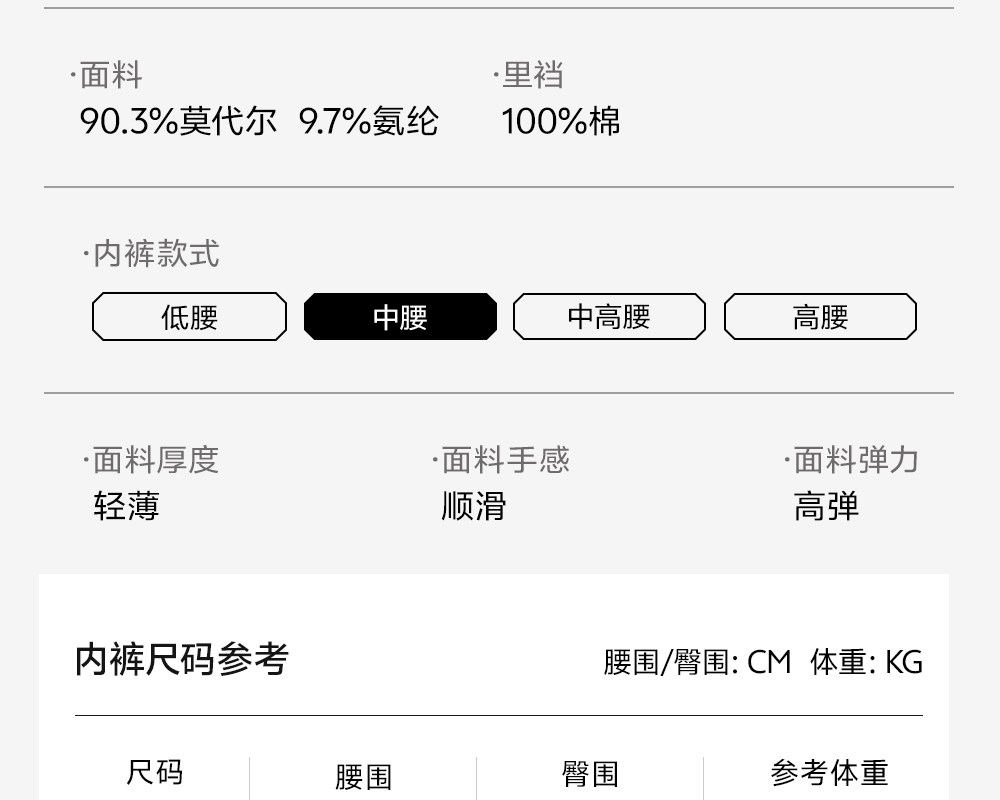This screenshot has width=1000, height=800.
Task: Click the 90.3%莫代尔 fabric text
Action: click(x=178, y=121)
